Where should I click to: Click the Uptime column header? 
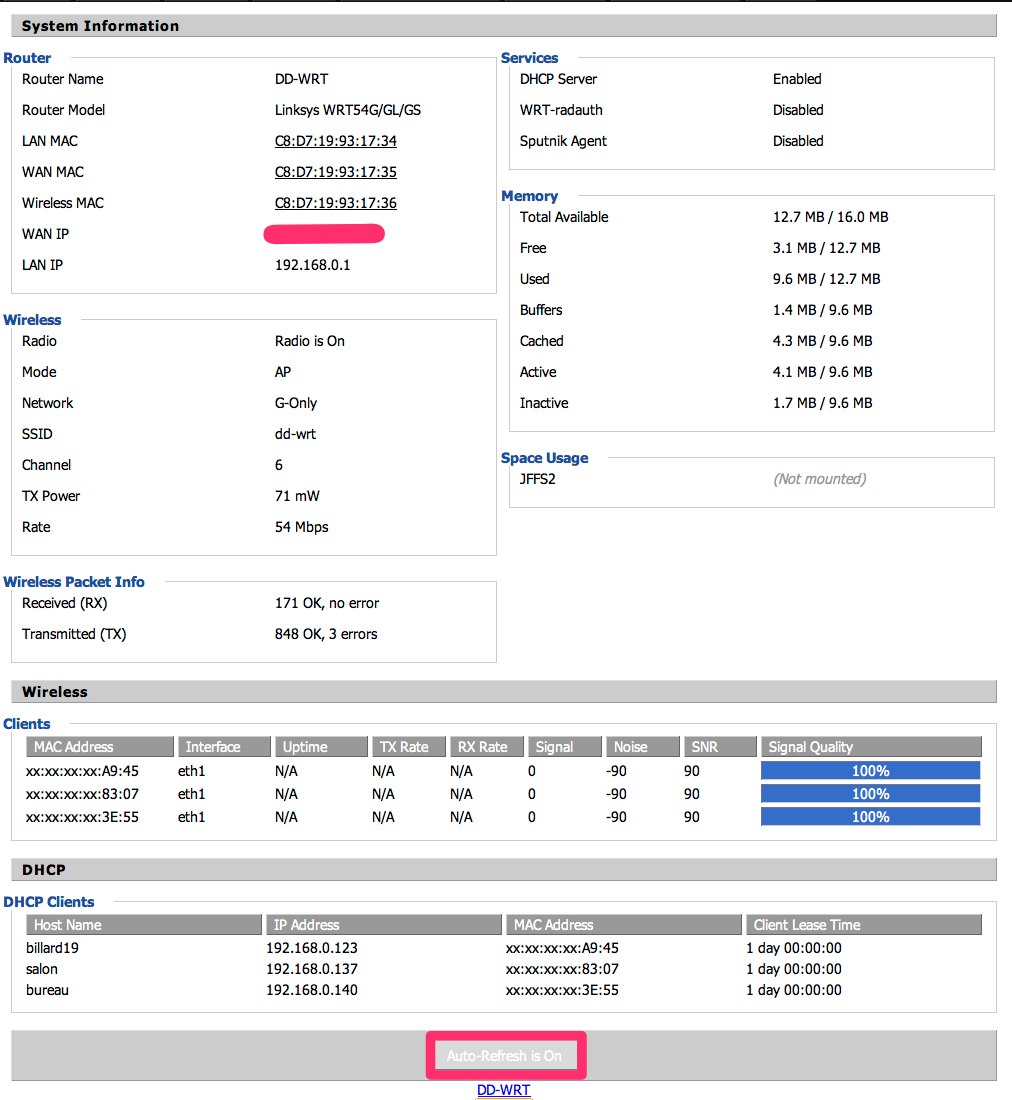(x=321, y=746)
